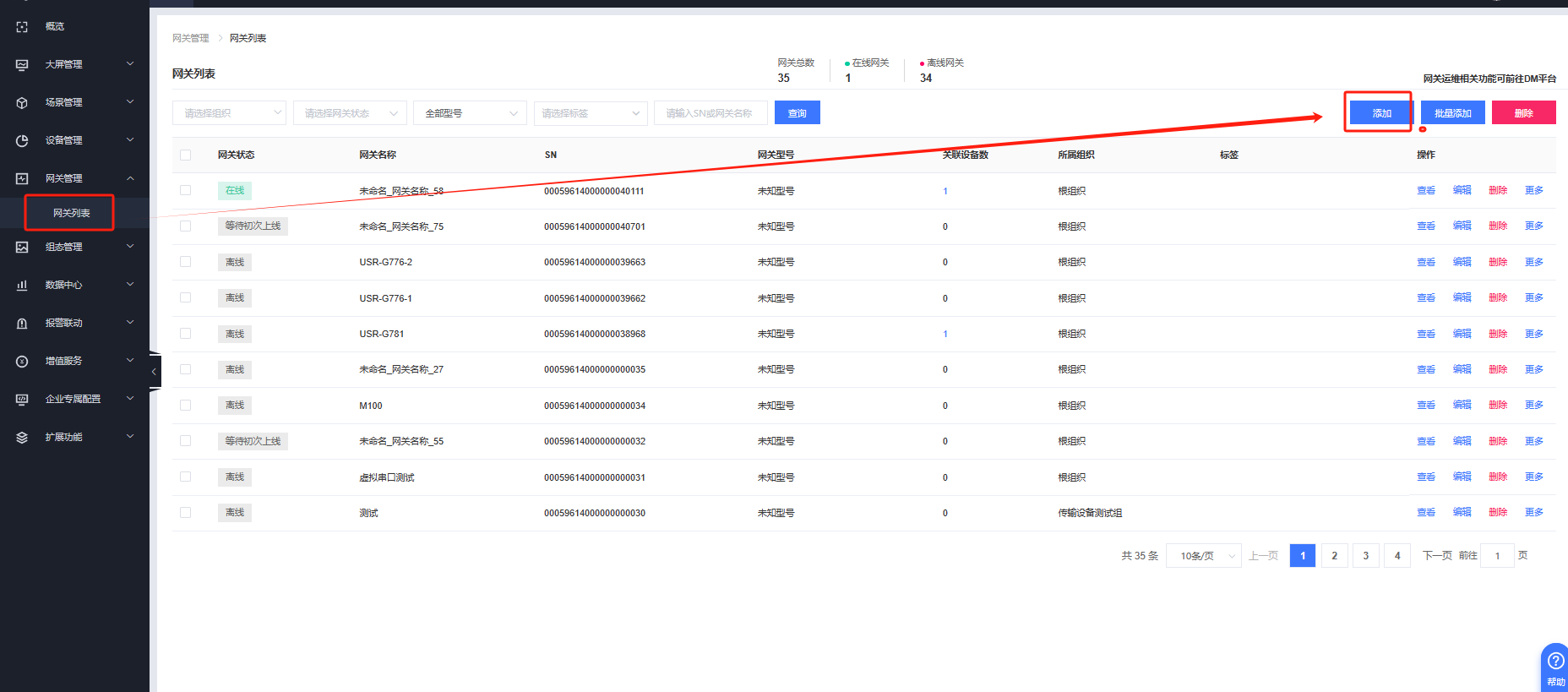Image resolution: width=1568 pixels, height=692 pixels.
Task: Click the 设备管理 pie icon
Action: 22,141
